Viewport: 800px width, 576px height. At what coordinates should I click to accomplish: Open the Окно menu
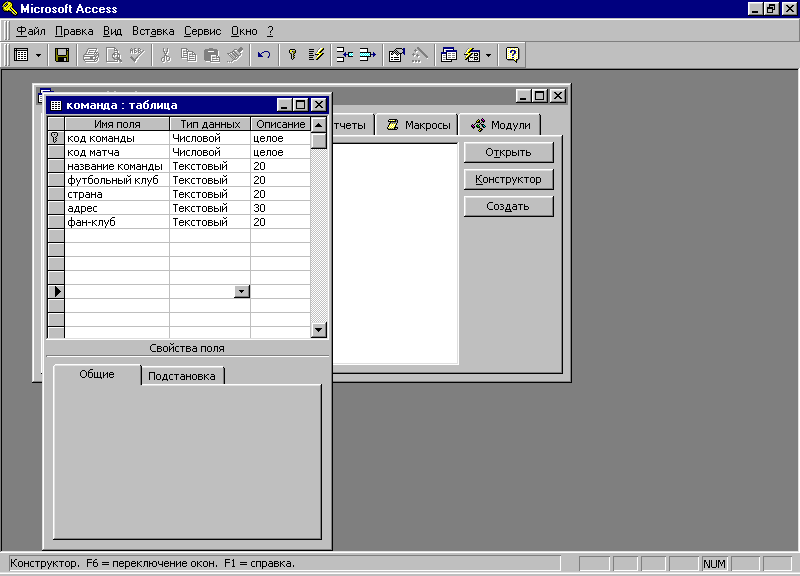pos(244,31)
